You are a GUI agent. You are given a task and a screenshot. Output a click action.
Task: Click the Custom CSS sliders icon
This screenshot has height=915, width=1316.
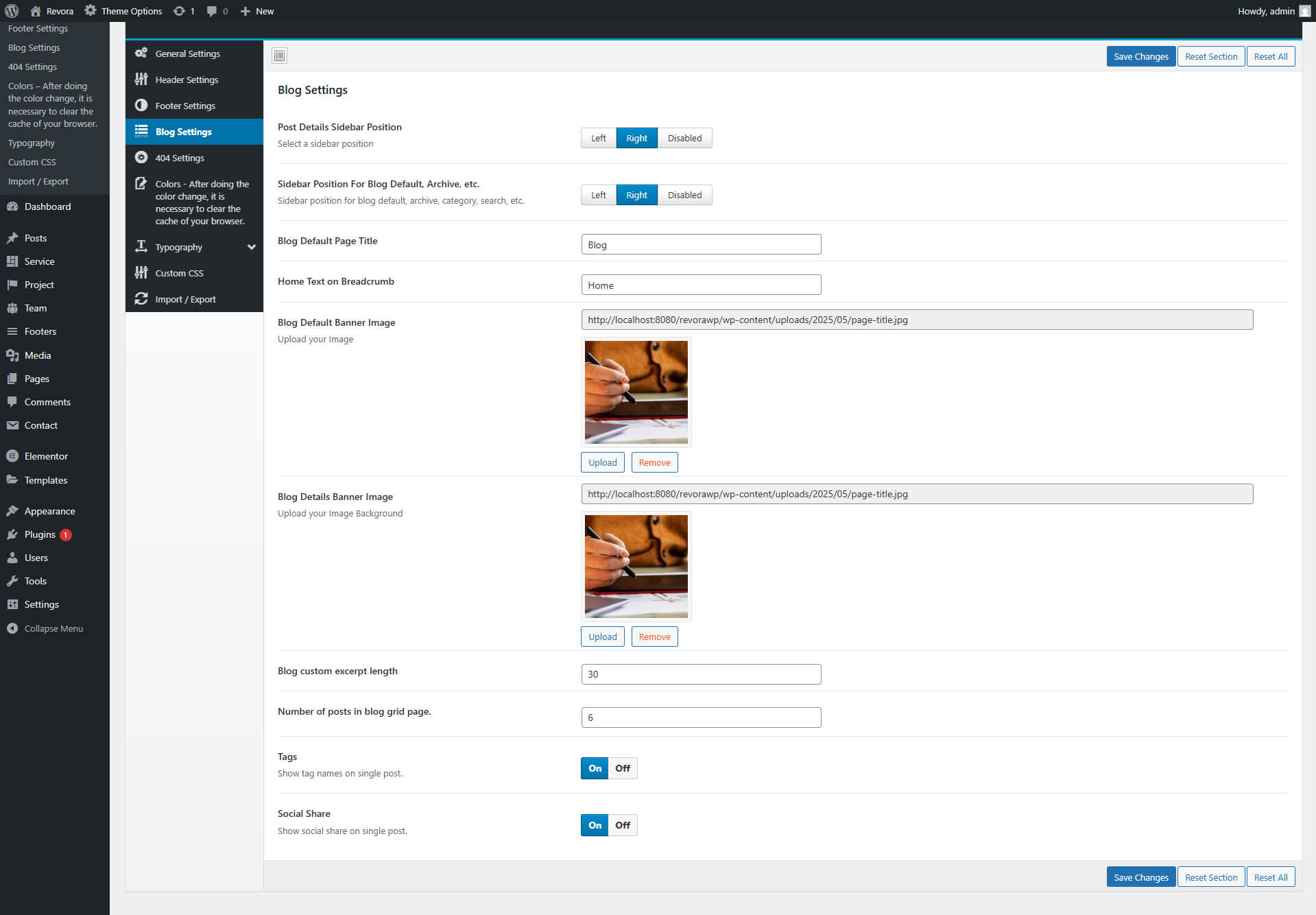(x=141, y=273)
